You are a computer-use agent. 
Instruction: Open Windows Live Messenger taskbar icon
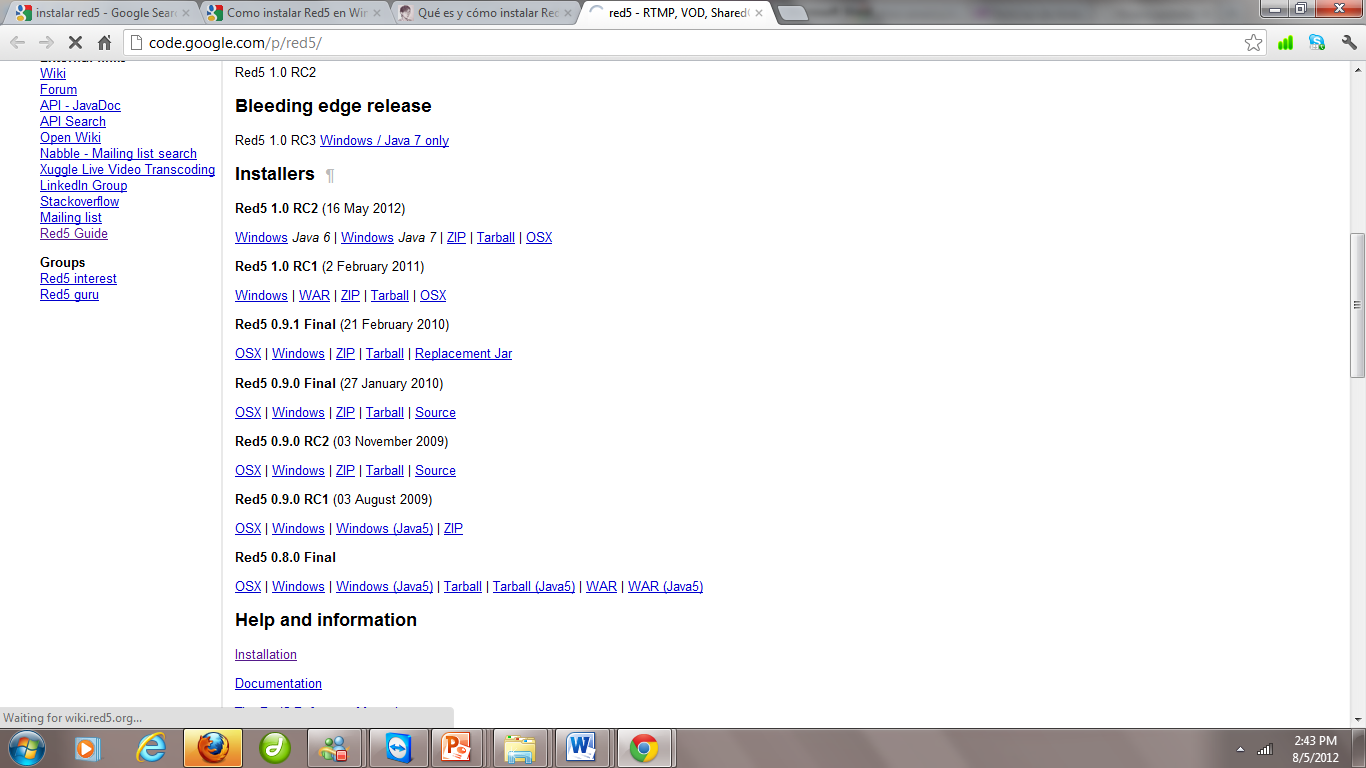(335, 748)
